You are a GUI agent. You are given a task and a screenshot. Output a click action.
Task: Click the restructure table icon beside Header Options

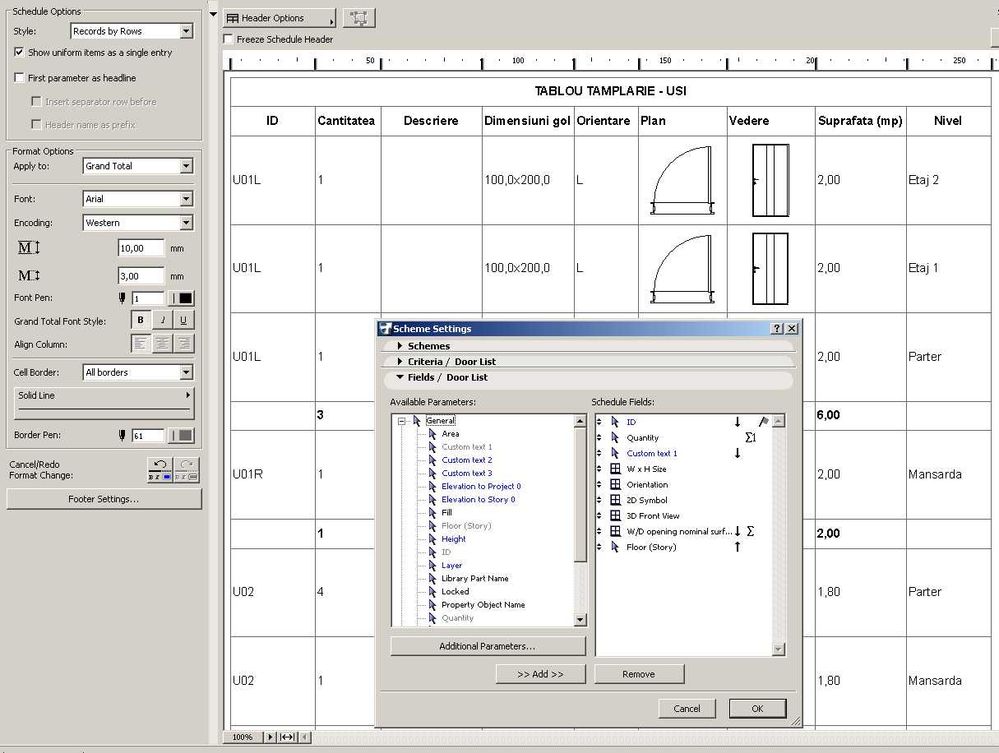click(x=359, y=18)
